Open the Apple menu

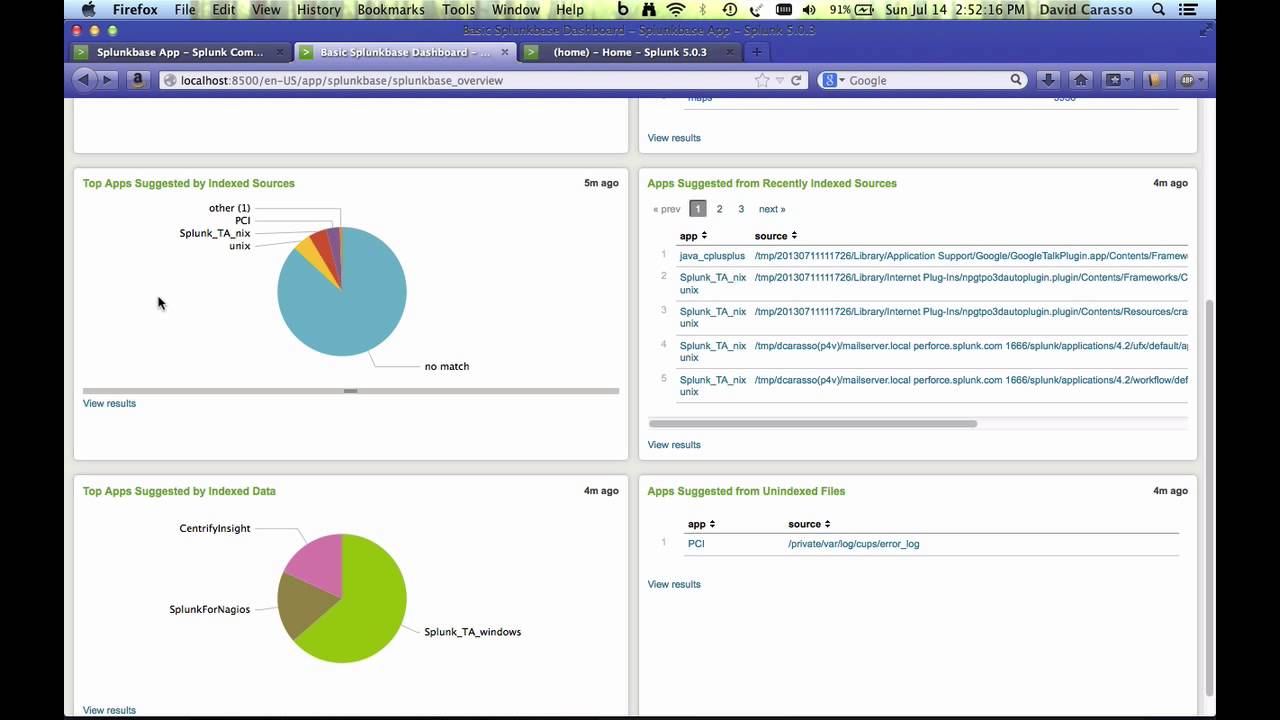pyautogui.click(x=88, y=10)
